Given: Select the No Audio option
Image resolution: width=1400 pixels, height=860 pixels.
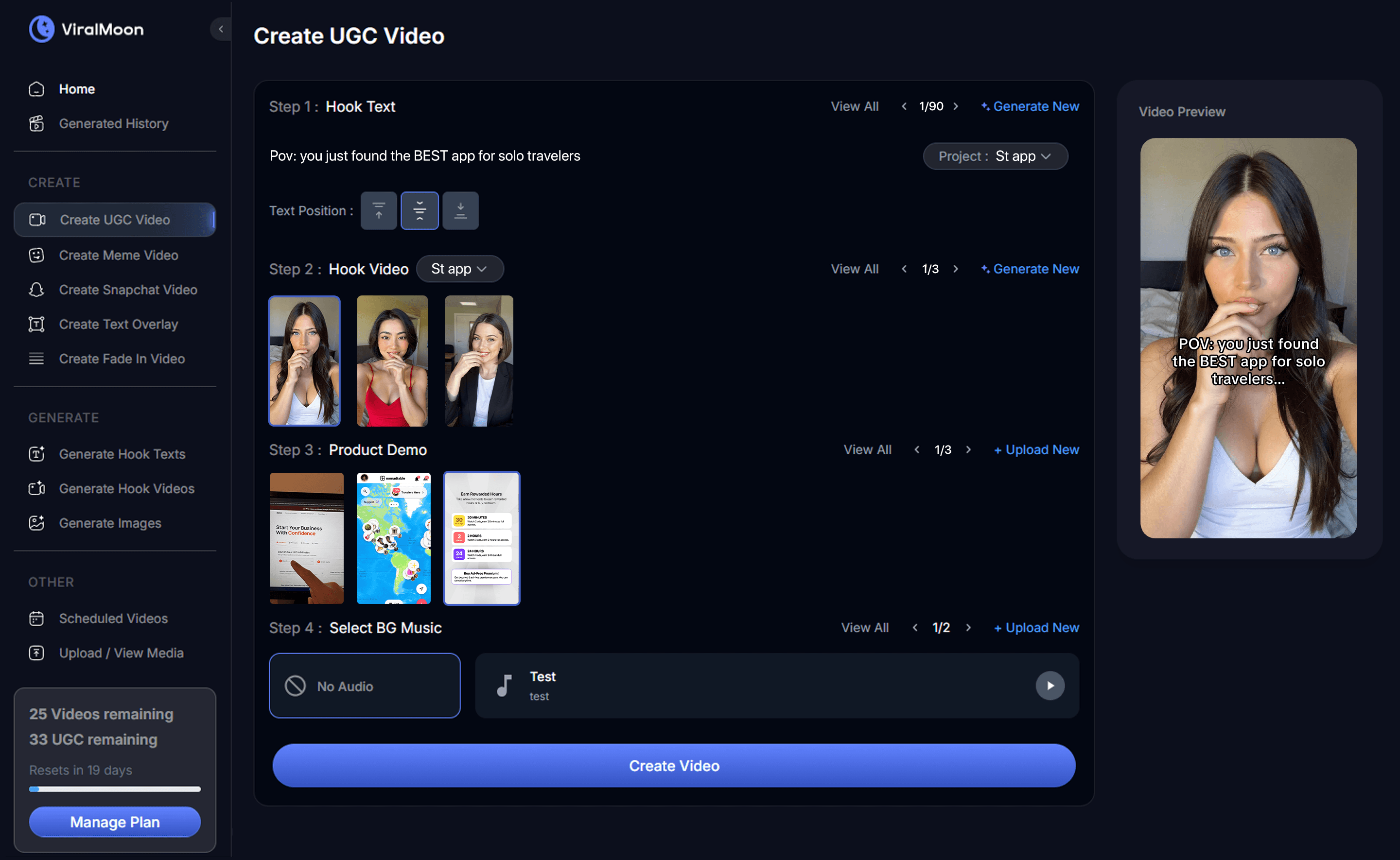Looking at the screenshot, I should [365, 686].
